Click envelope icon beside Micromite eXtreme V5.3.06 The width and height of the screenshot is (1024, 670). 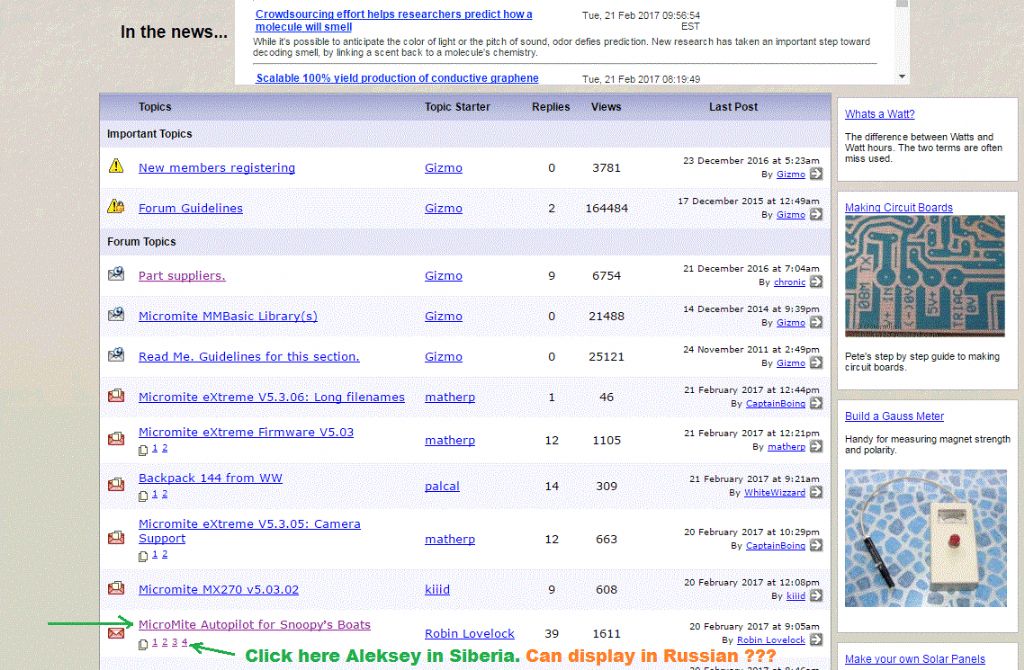coord(117,396)
